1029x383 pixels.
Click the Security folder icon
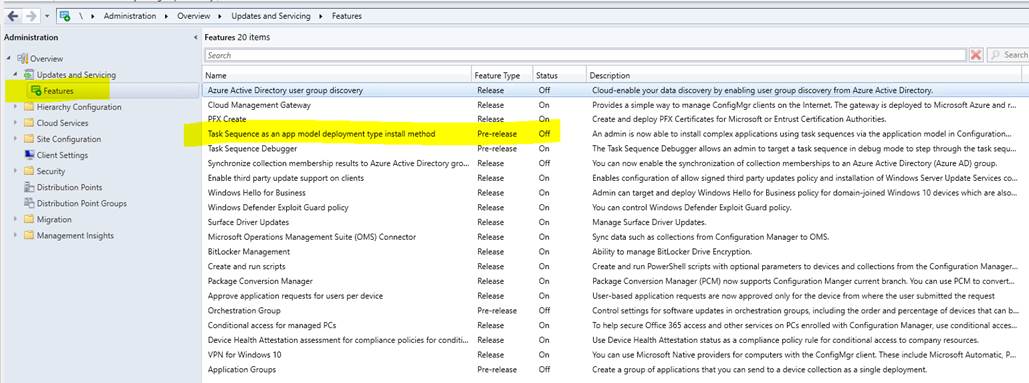(x=29, y=171)
